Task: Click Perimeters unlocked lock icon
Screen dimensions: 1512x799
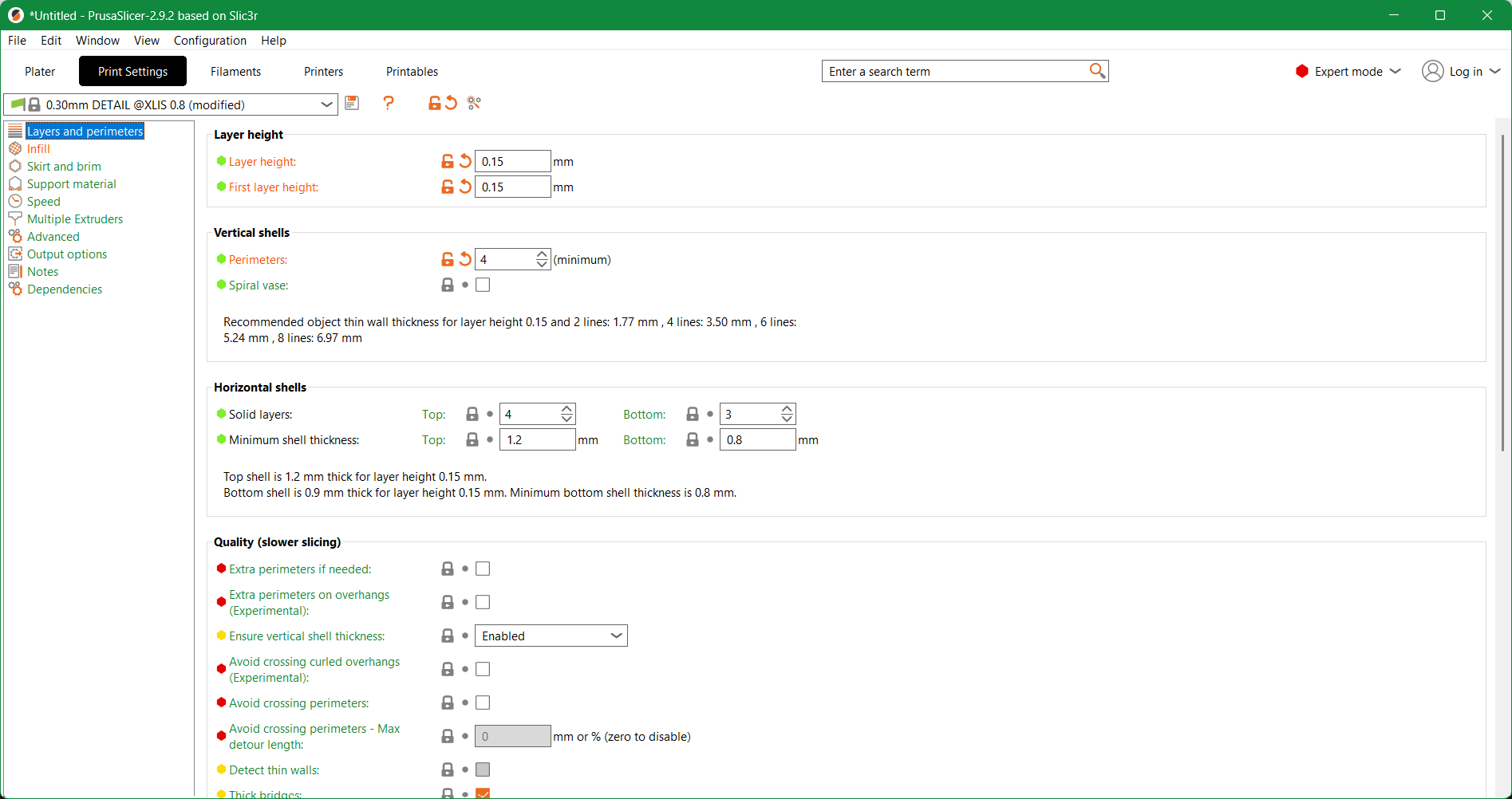Action: (448, 259)
